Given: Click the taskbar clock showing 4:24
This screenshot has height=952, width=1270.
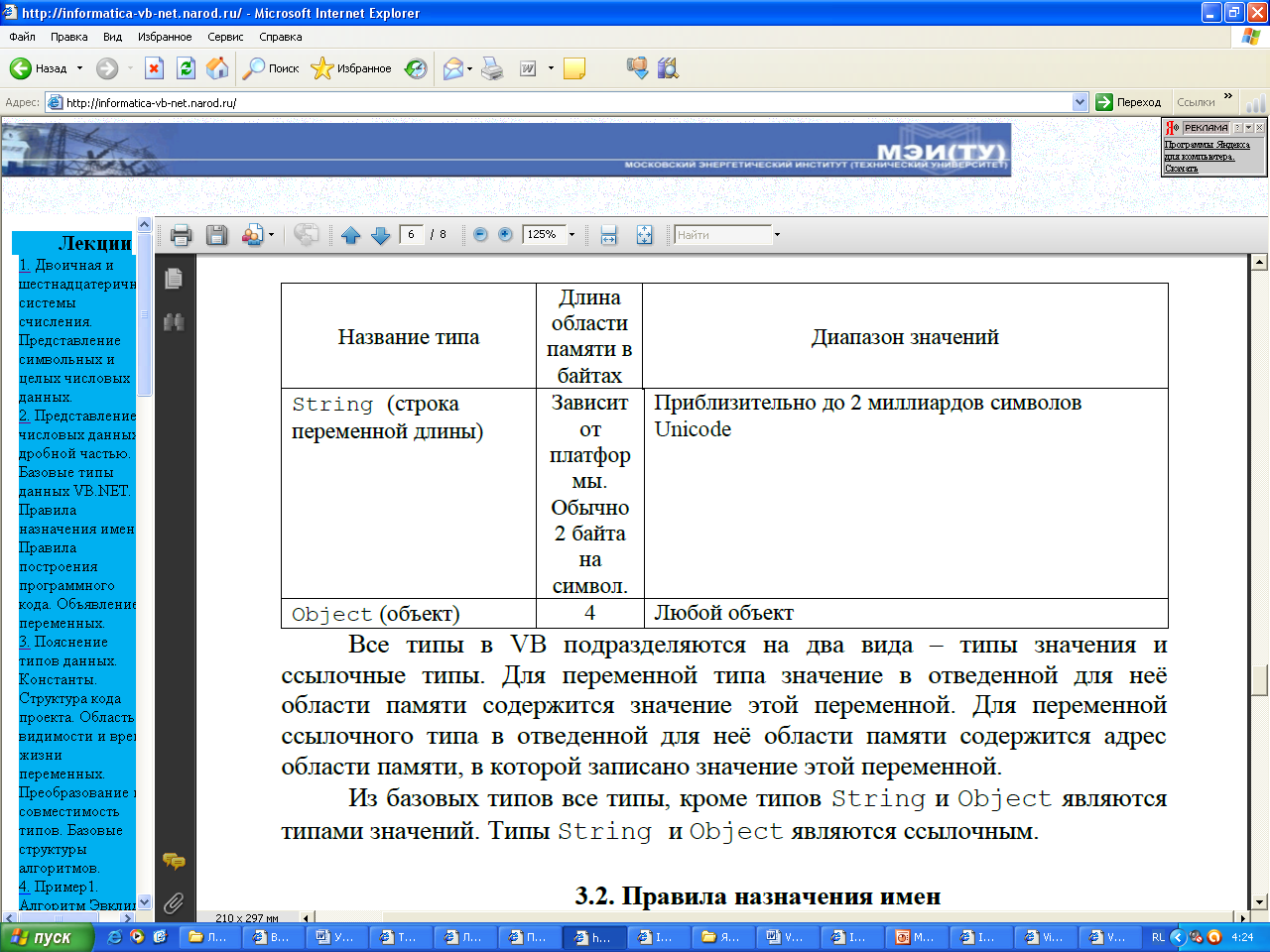Looking at the screenshot, I should pyautogui.click(x=1242, y=937).
